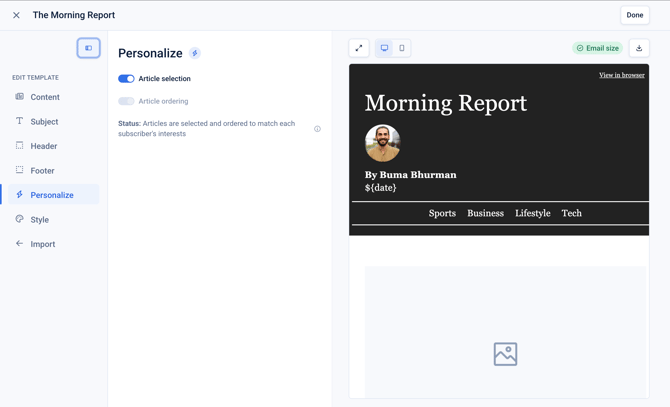Click the By Buma Bhurman byline
Viewport: 670px width, 407px height.
point(410,175)
